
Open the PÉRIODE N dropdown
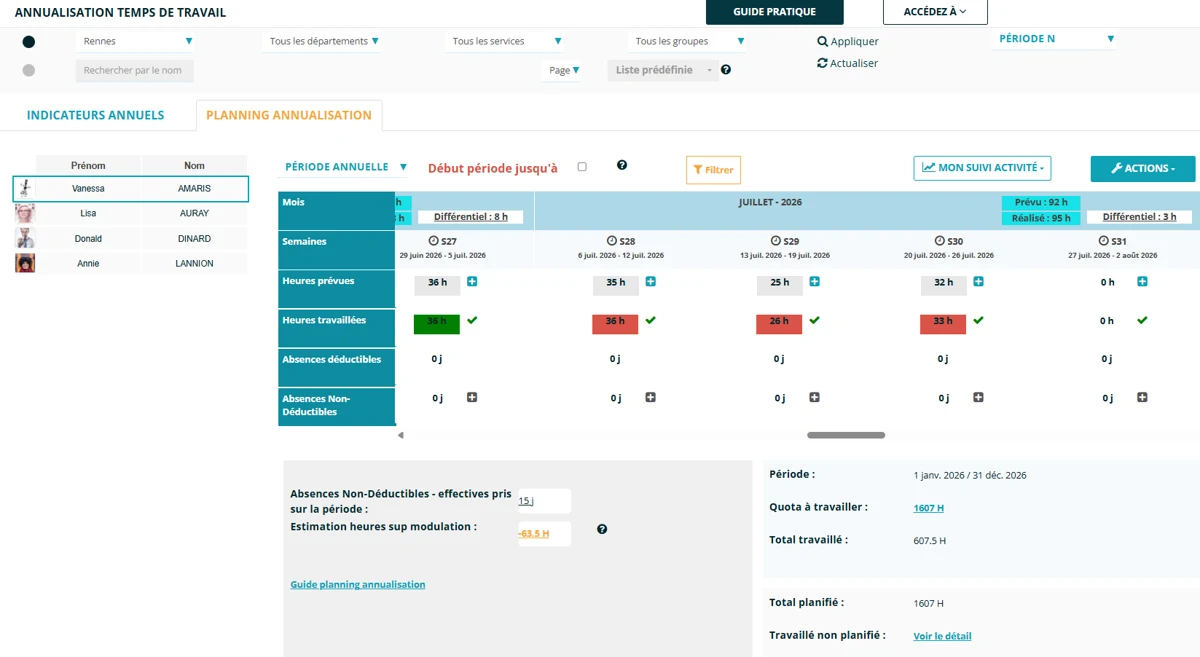pyautogui.click(x=1055, y=39)
